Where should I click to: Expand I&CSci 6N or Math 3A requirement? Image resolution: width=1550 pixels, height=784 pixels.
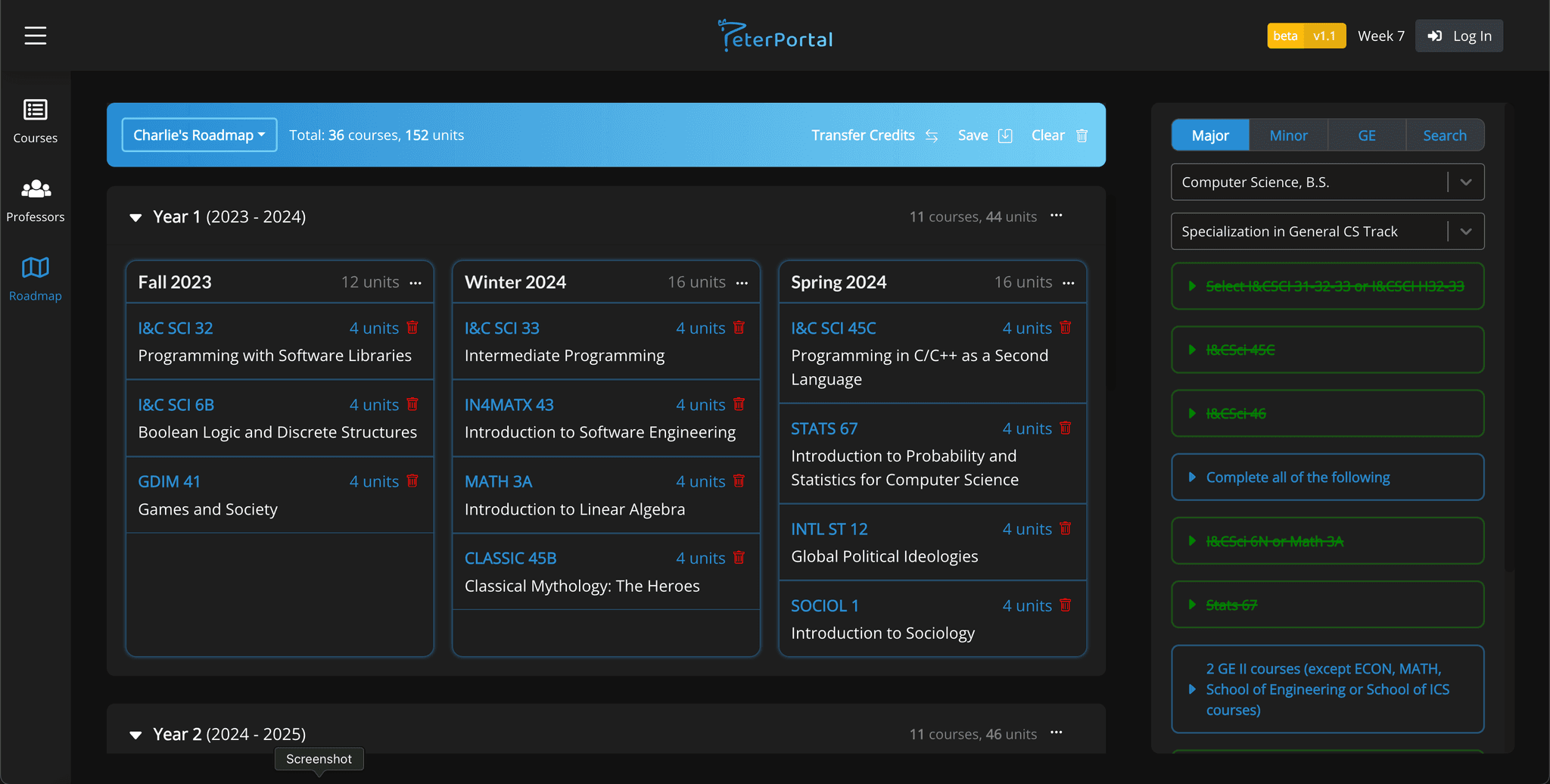pyautogui.click(x=1327, y=541)
